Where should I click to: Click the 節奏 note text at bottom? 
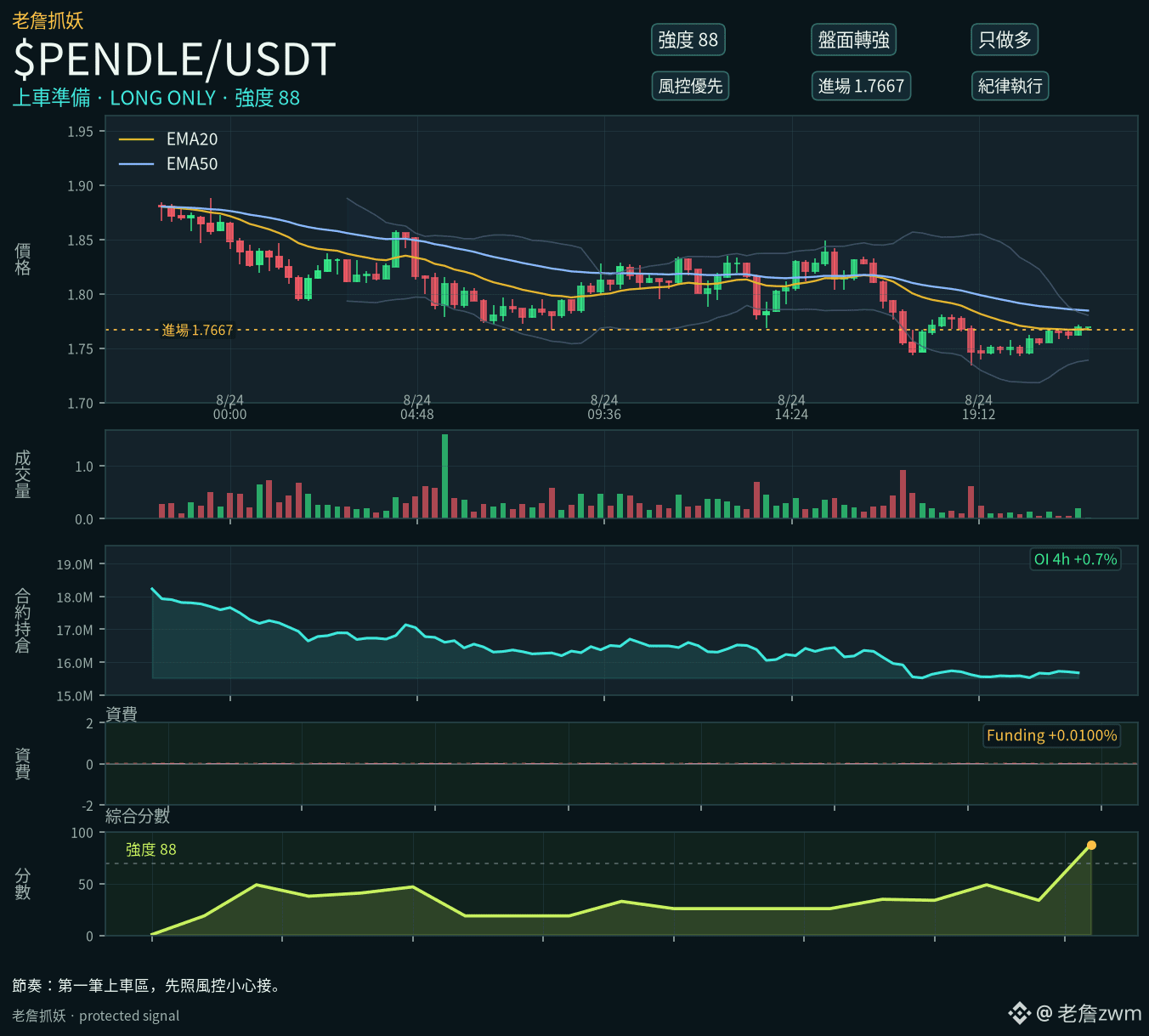point(147,986)
